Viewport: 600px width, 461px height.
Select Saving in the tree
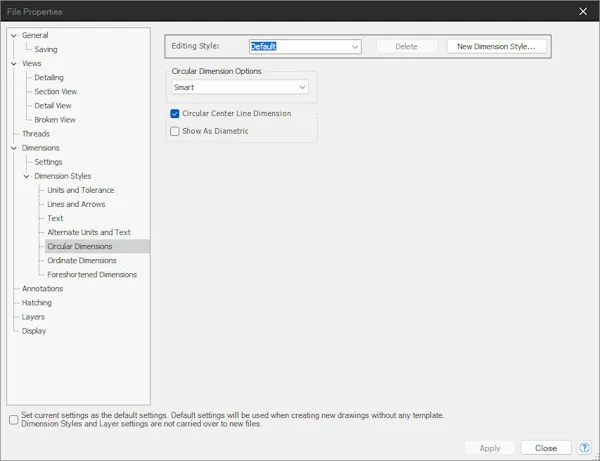pos(46,49)
